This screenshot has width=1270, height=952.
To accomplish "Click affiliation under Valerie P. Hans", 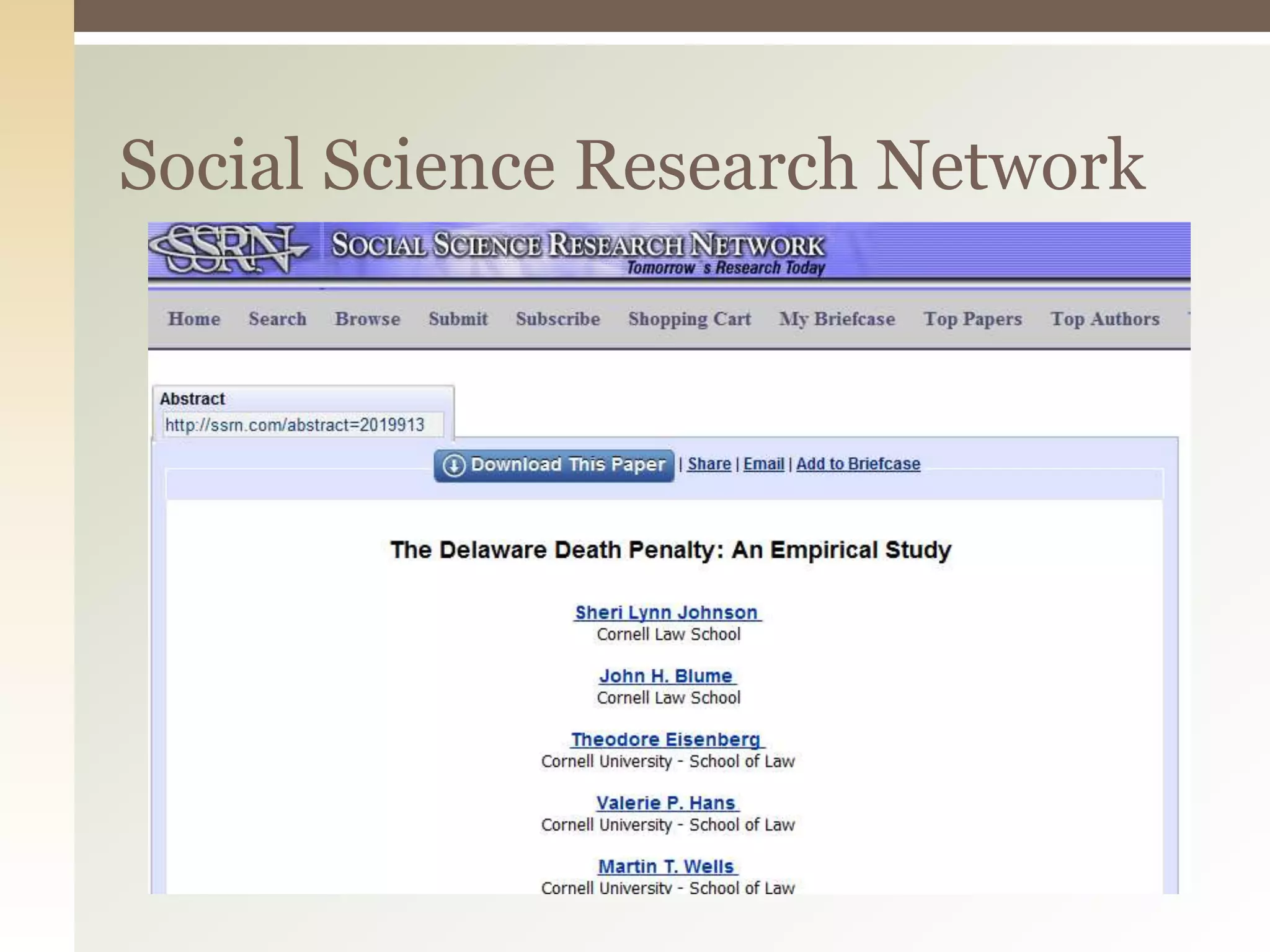I will click(668, 824).
